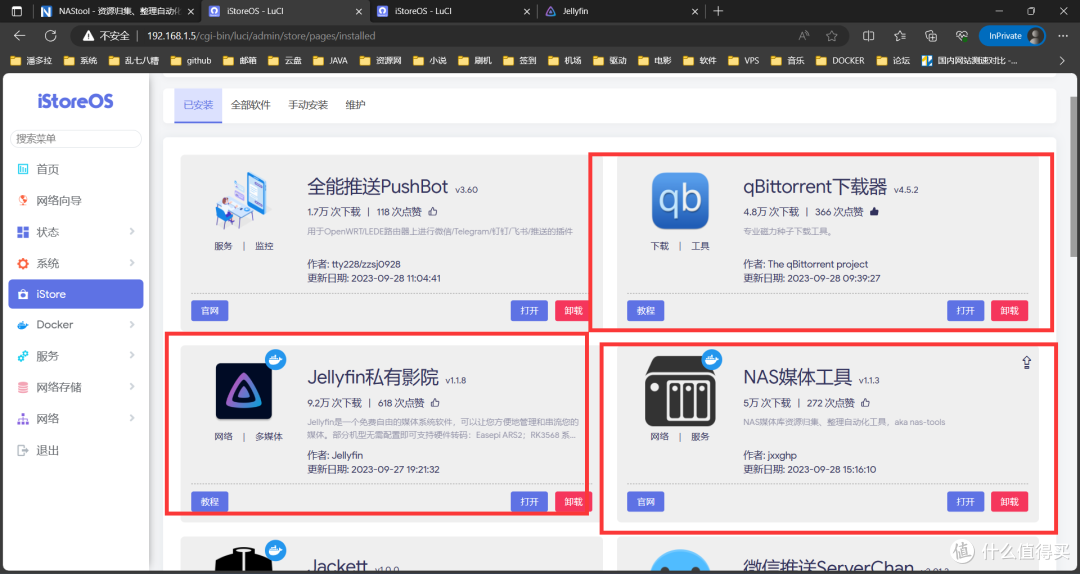Click 打开 on the PushBot card
1080x574 pixels.
pos(529,311)
